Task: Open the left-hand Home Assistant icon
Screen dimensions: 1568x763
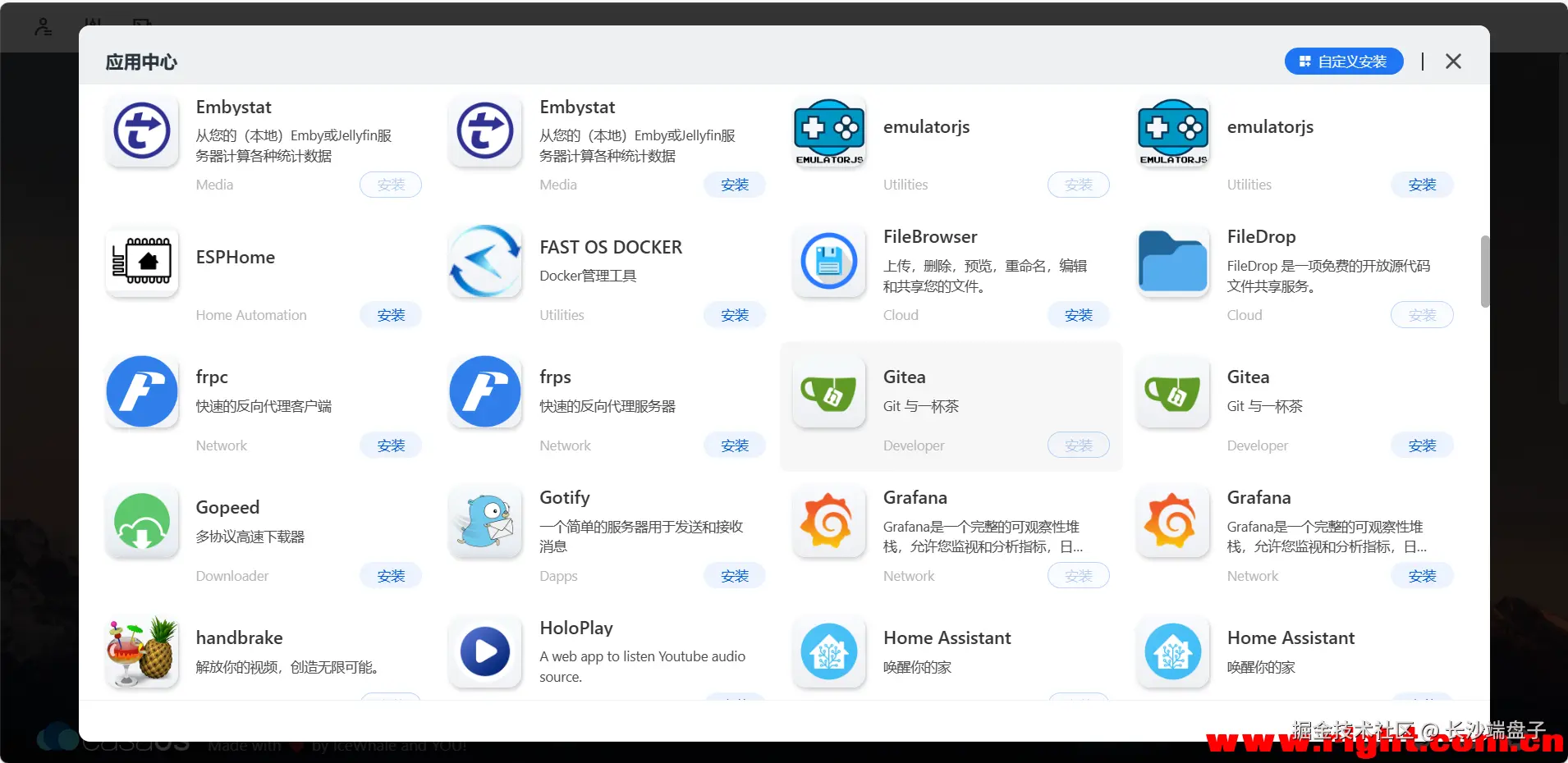Action: click(829, 652)
